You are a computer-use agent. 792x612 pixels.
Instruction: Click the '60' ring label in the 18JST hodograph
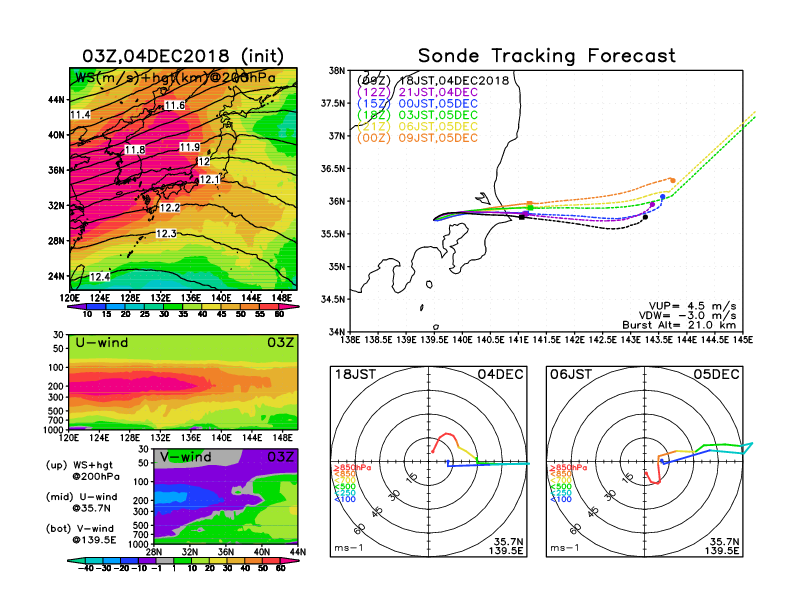click(x=360, y=528)
